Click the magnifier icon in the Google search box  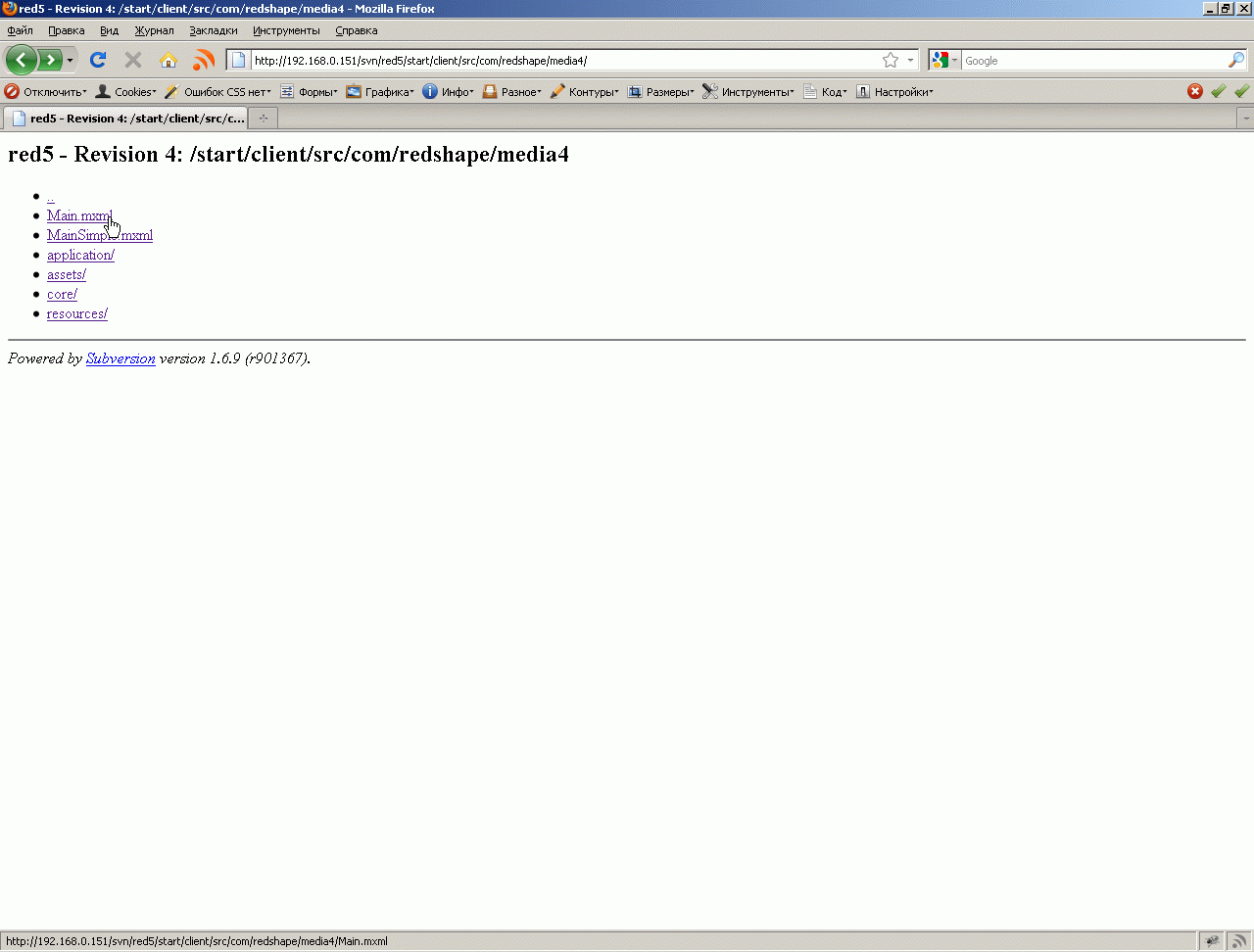point(1236,61)
